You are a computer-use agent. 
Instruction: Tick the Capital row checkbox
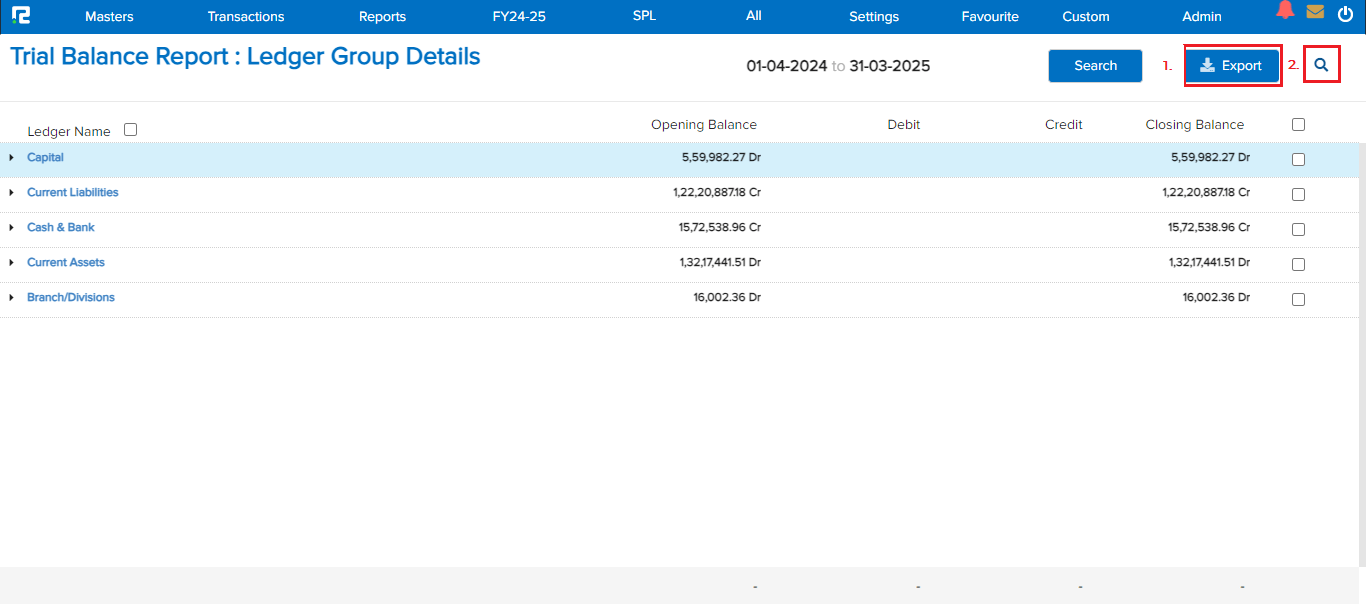[1298, 159]
